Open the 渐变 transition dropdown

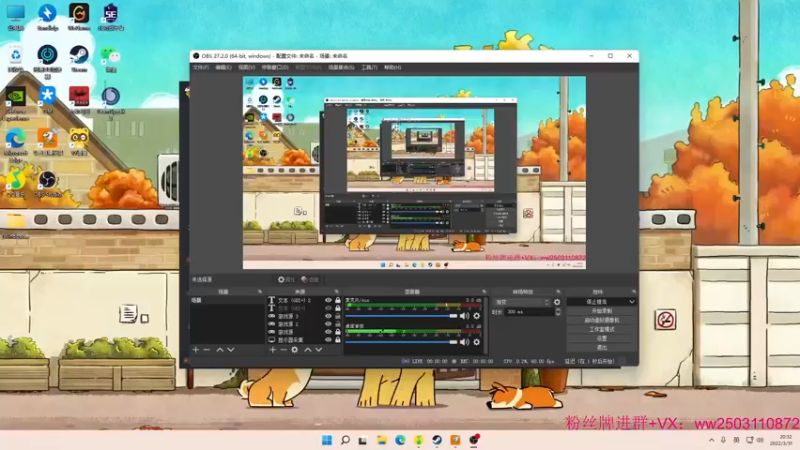click(521, 302)
